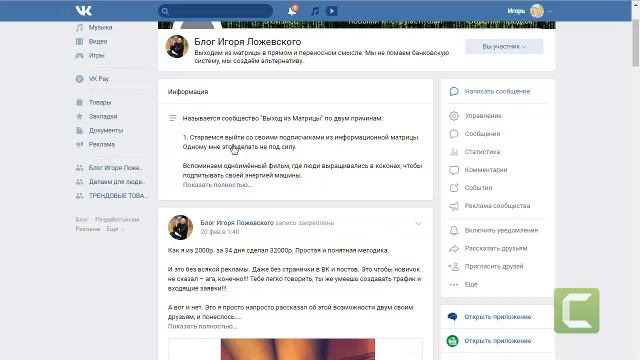Click the Блог Игоря Ложевского page title
640x360 pixels.
pyautogui.click(x=248, y=42)
